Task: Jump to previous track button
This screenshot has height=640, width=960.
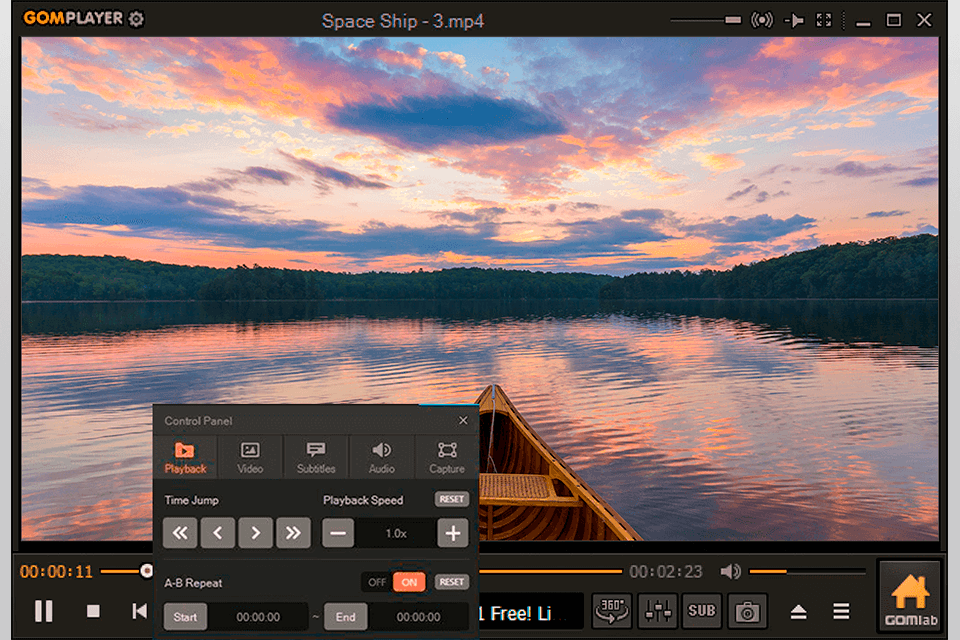Action: [140, 611]
